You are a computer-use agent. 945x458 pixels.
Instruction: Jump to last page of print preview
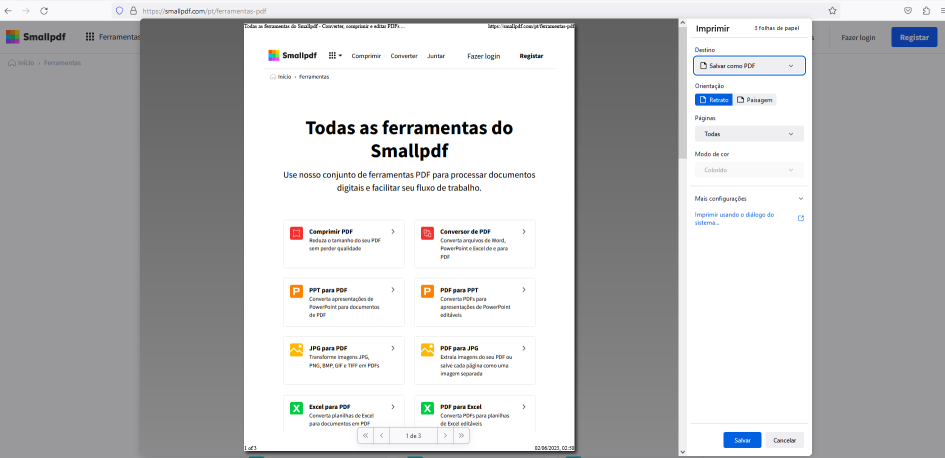[x=461, y=435]
